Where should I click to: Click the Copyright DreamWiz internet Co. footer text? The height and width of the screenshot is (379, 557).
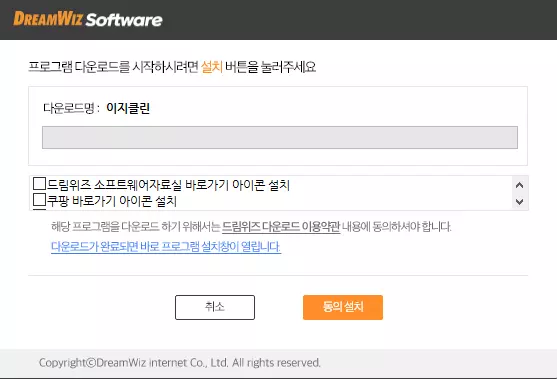click(x=180, y=363)
